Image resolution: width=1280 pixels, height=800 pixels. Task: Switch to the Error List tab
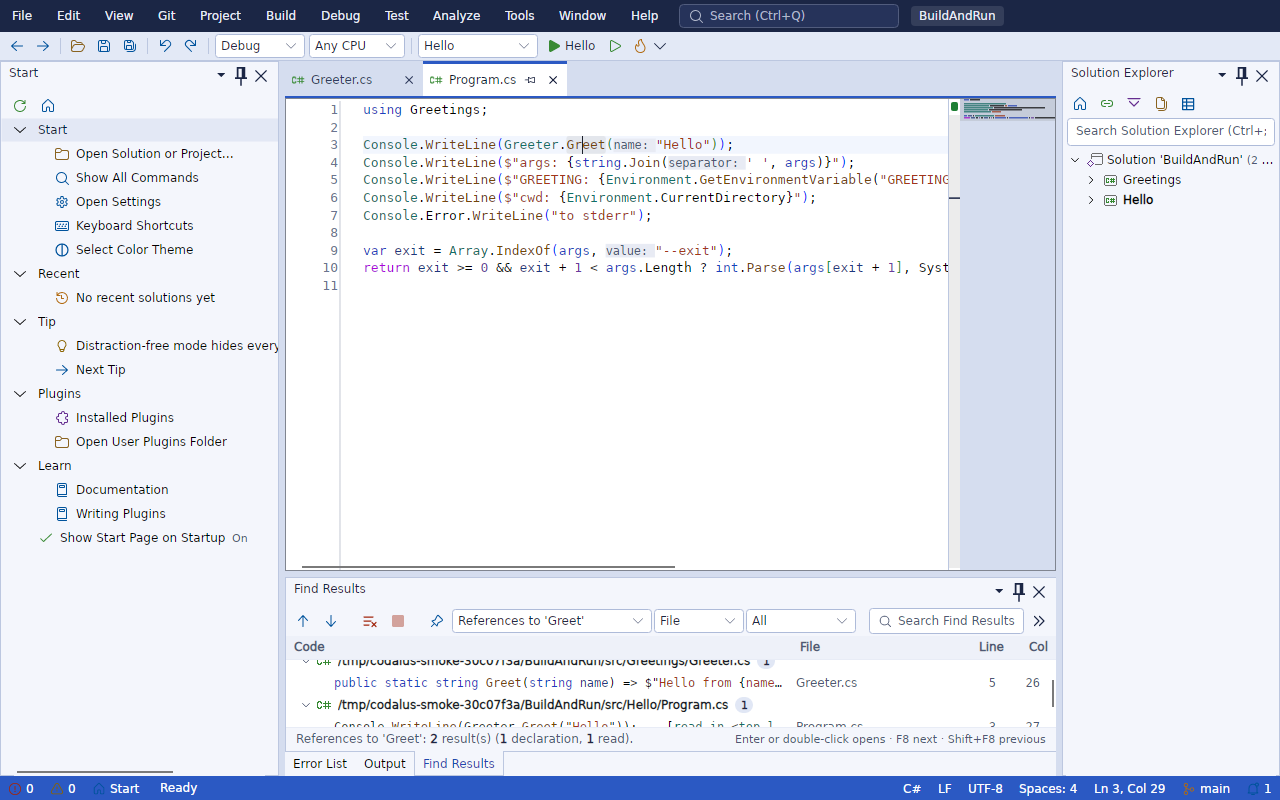click(x=320, y=764)
